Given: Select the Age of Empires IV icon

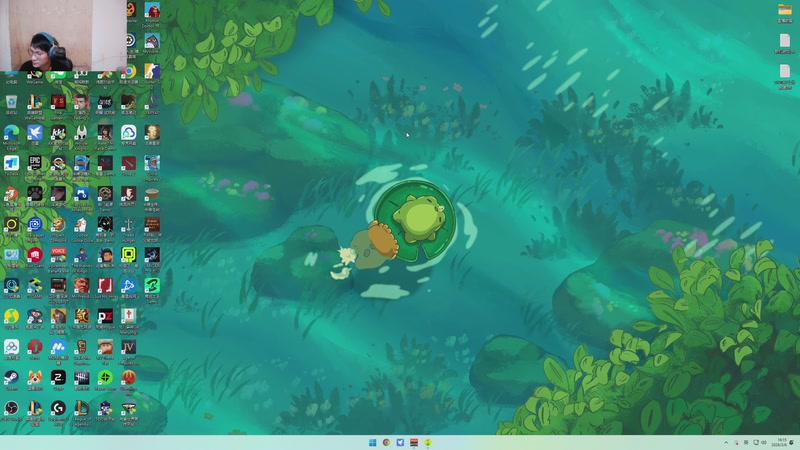Looking at the screenshot, I should tap(129, 347).
